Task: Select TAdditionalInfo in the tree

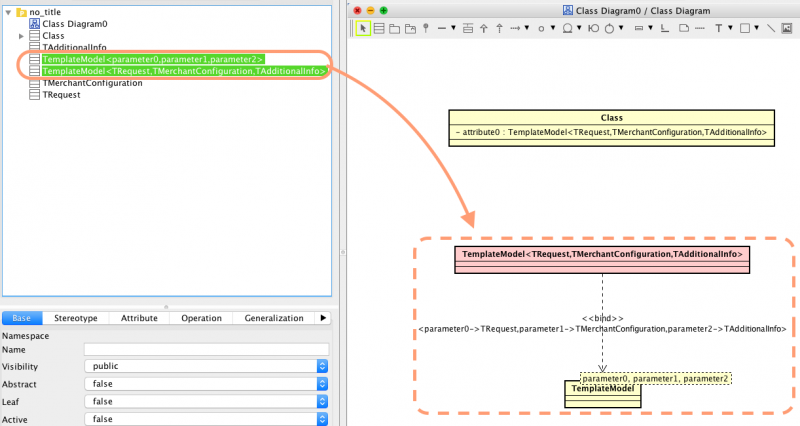Action: click(x=74, y=47)
